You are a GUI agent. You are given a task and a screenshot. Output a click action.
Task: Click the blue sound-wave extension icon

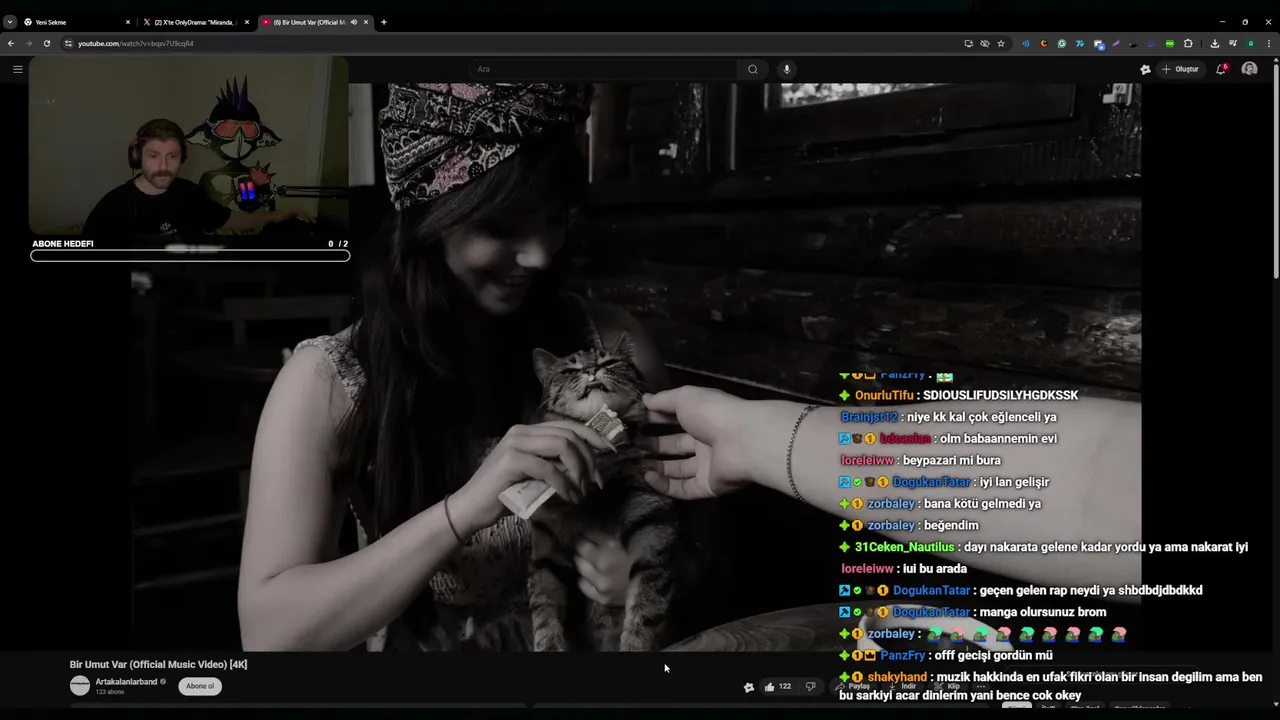point(1025,43)
